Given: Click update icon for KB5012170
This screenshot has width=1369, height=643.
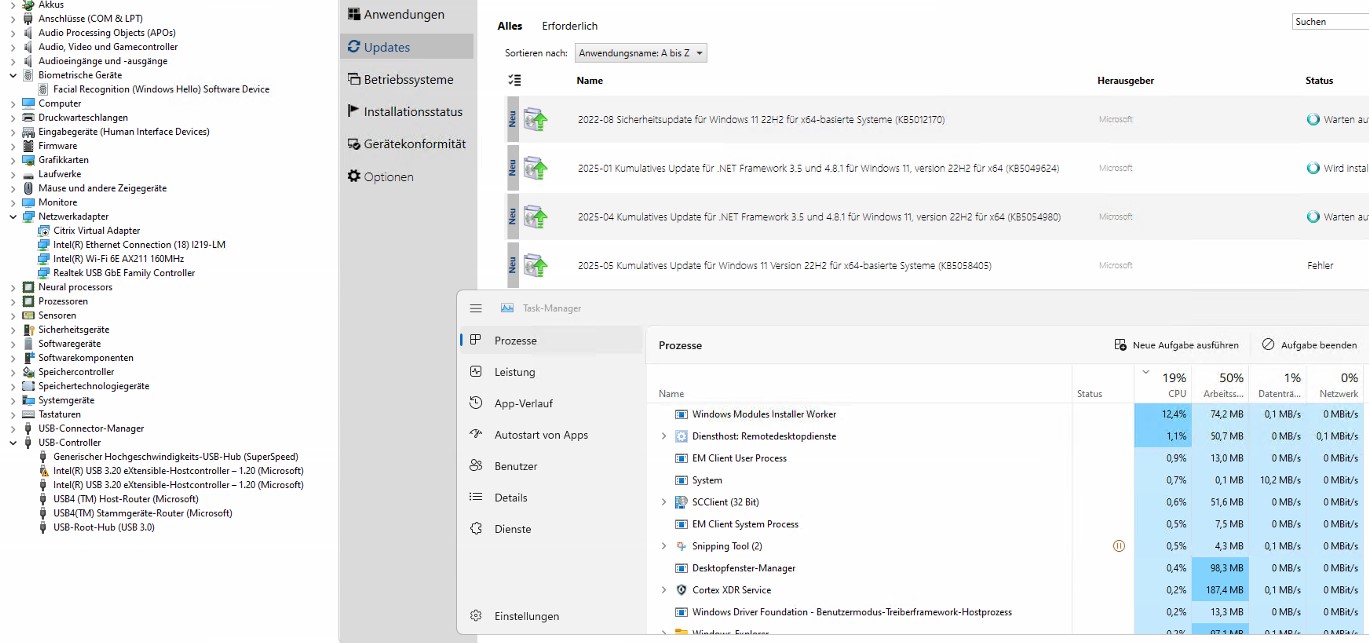Looking at the screenshot, I should point(536,120).
